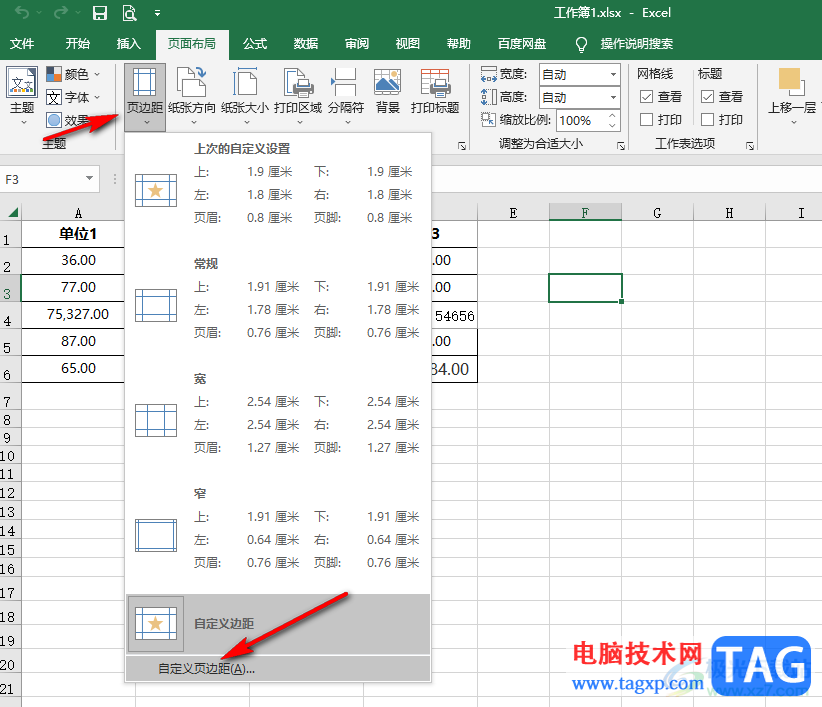Click the 缩放比例 100% scale field
The image size is (822, 707).
[x=582, y=121]
